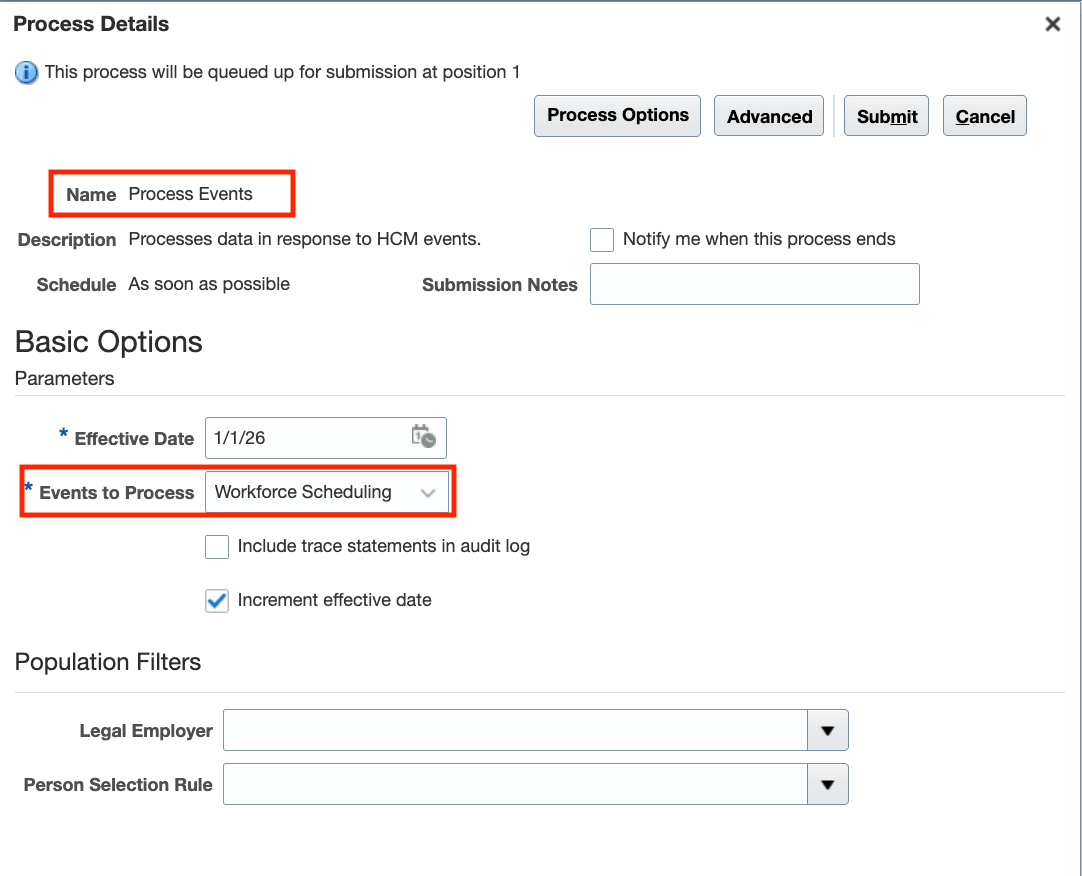The image size is (1082, 876).
Task: Cancel the process submission
Action: pyautogui.click(x=984, y=115)
